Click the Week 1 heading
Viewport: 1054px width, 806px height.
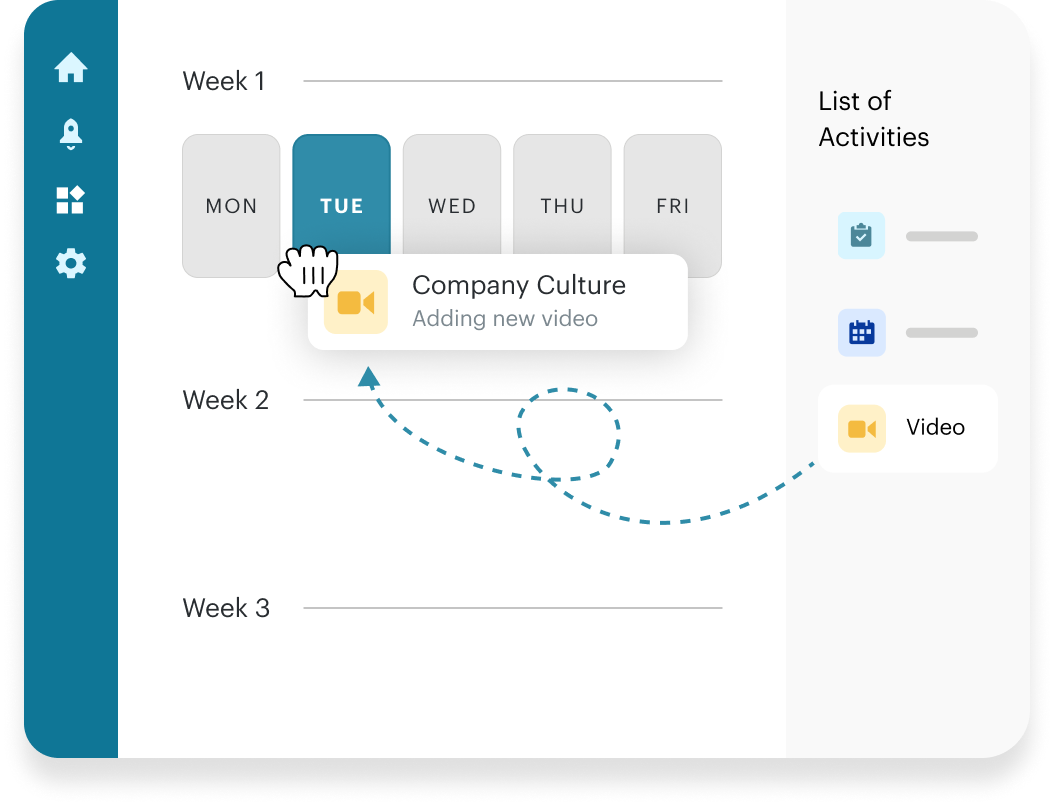coord(224,81)
